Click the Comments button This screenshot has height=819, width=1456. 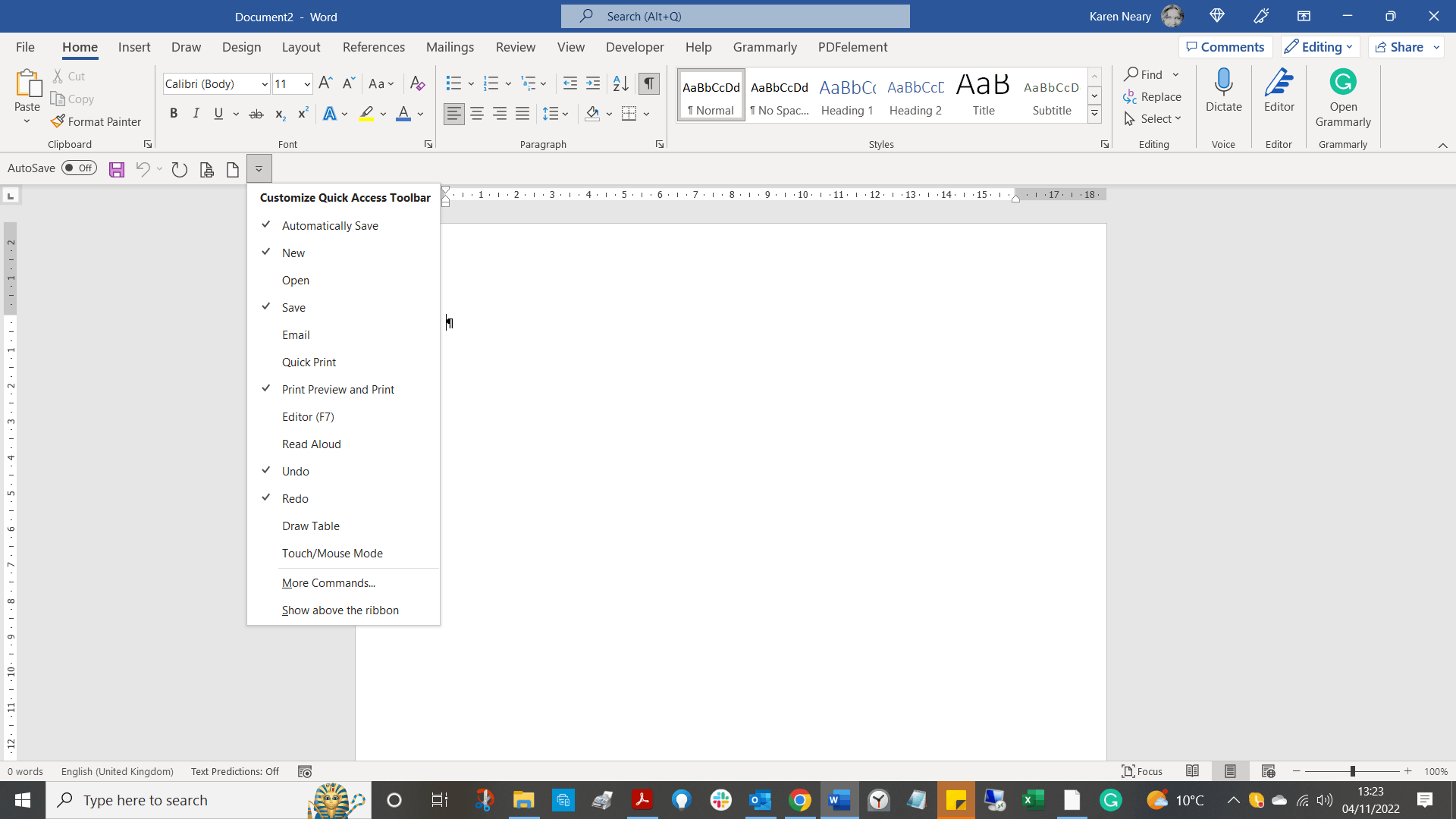click(x=1225, y=47)
